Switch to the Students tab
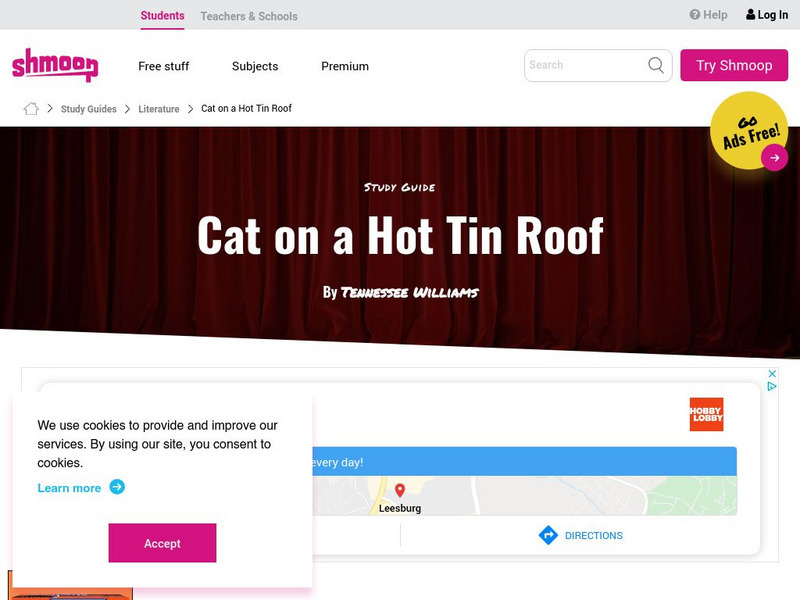The height and width of the screenshot is (600, 800). point(162,16)
